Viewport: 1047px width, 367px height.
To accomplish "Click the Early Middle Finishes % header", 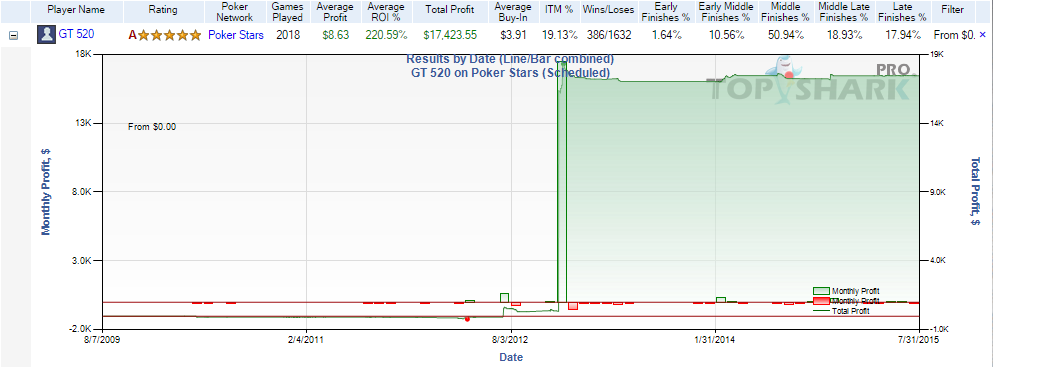I will tap(724, 12).
